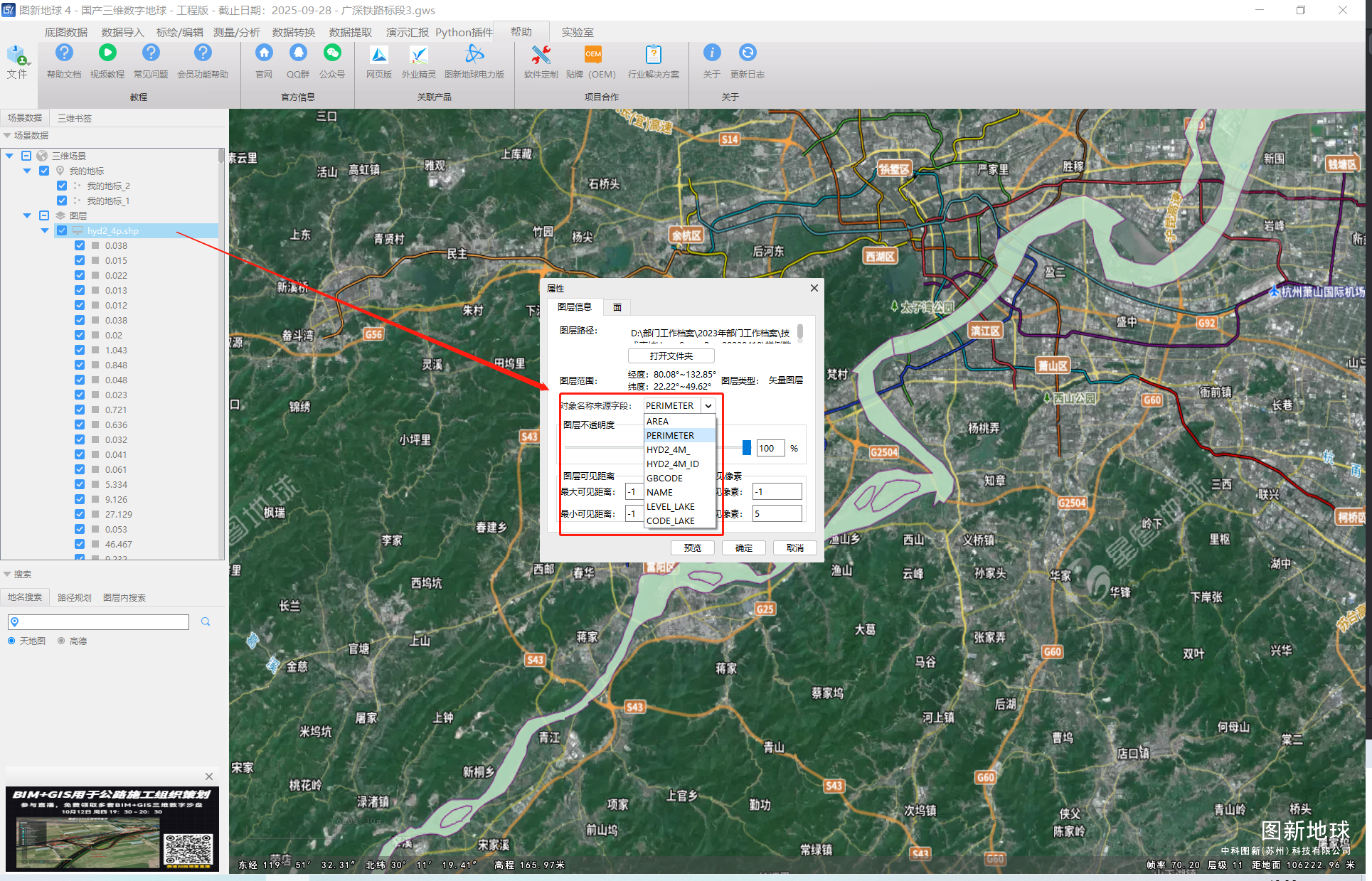The width and height of the screenshot is (1372, 881).
Task: Click the 打开文件夹 button
Action: click(x=671, y=356)
